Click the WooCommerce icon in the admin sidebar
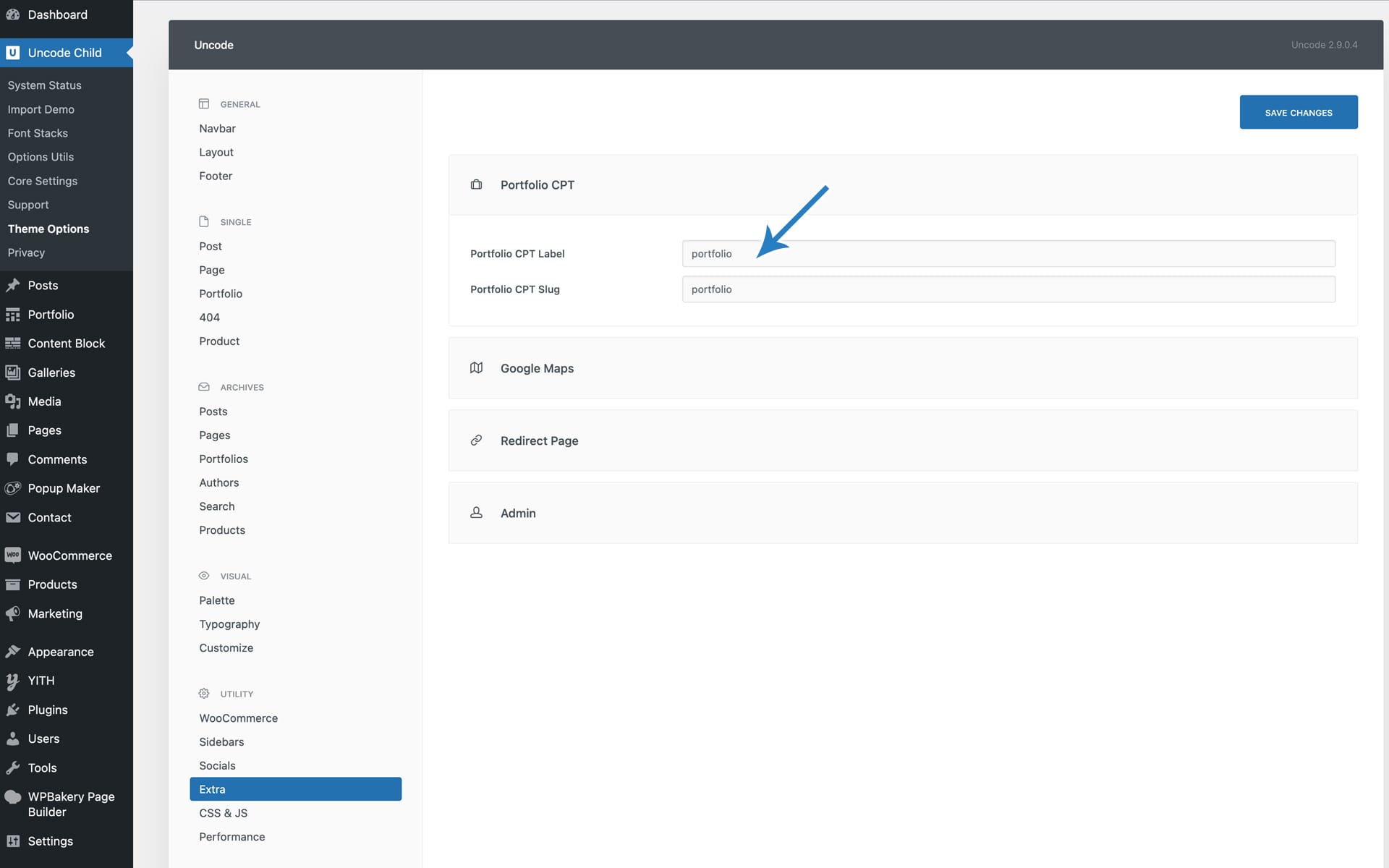Image resolution: width=1389 pixels, height=868 pixels. coord(12,556)
